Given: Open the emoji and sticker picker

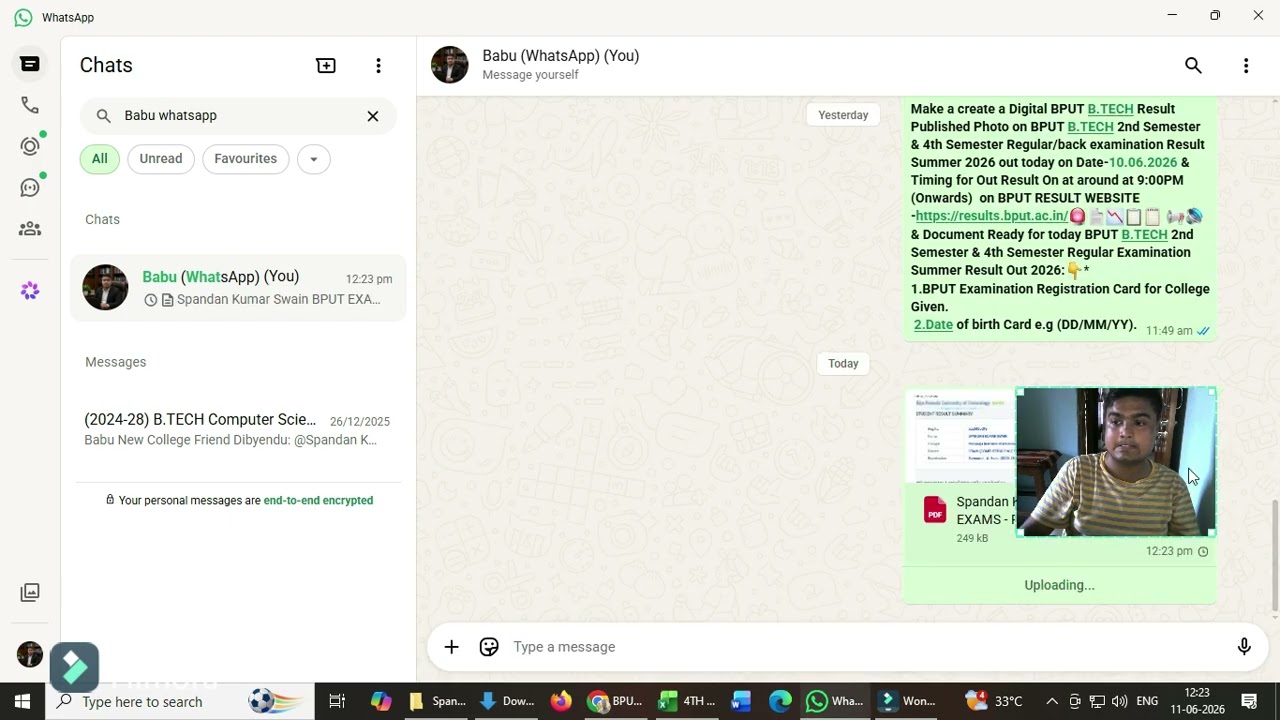Looking at the screenshot, I should (x=489, y=647).
